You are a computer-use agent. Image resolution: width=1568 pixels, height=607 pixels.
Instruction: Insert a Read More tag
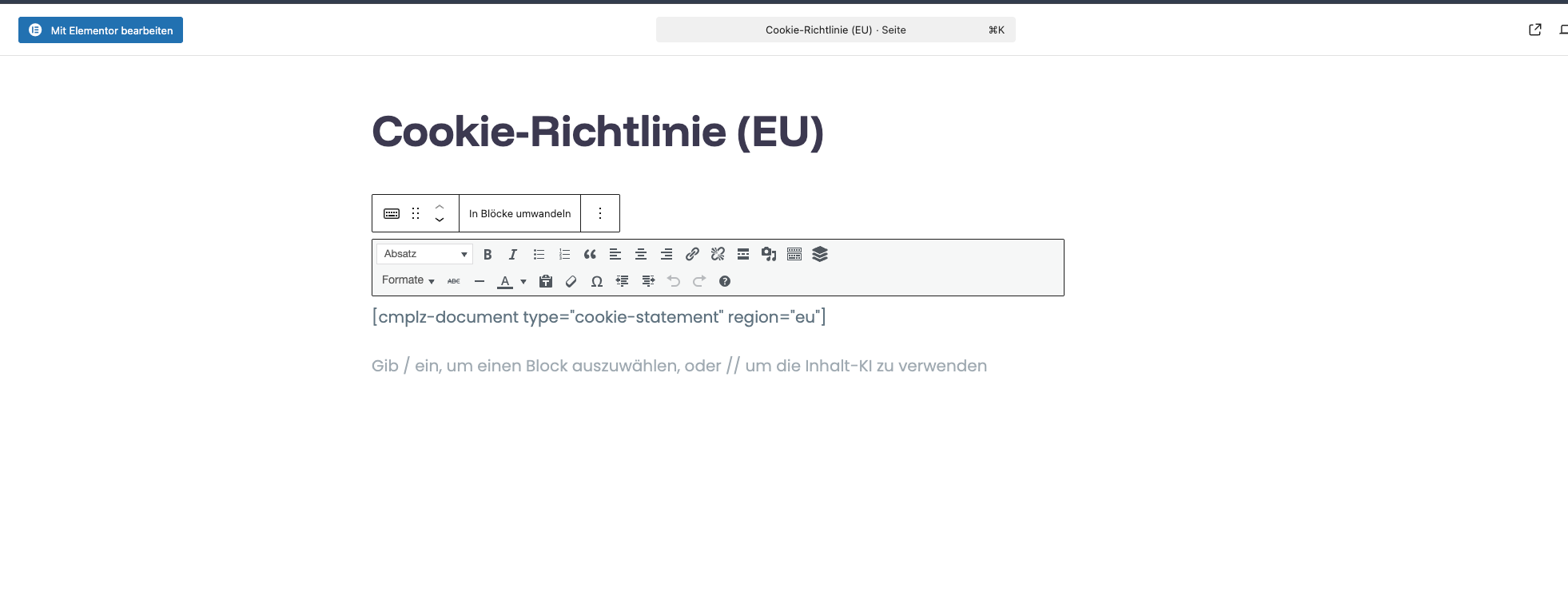tap(743, 254)
